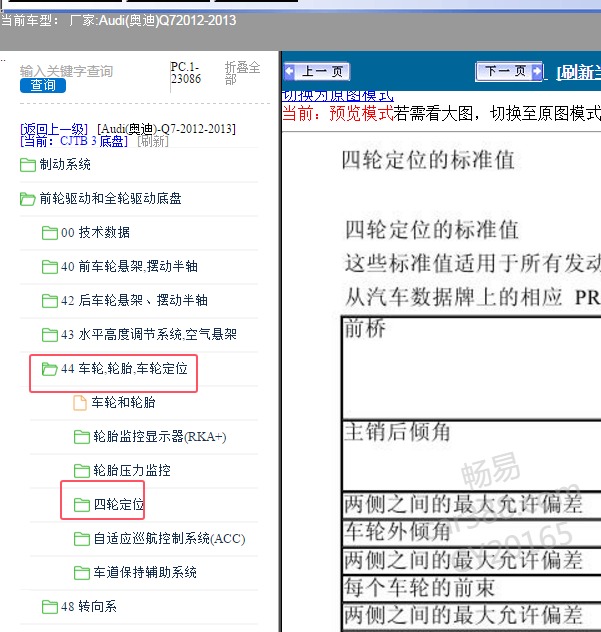Open 车道保持辅助系统 folder
Screen dimensions: 601x632
coord(145,572)
